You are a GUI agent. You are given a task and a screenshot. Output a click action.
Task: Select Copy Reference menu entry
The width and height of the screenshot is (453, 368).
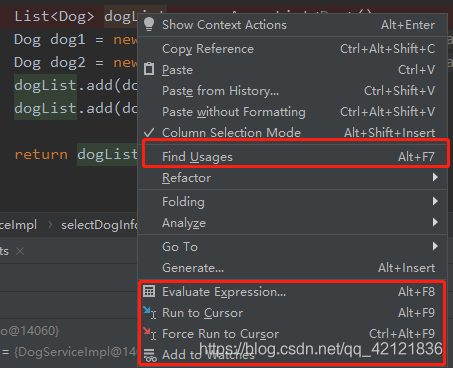pos(292,49)
